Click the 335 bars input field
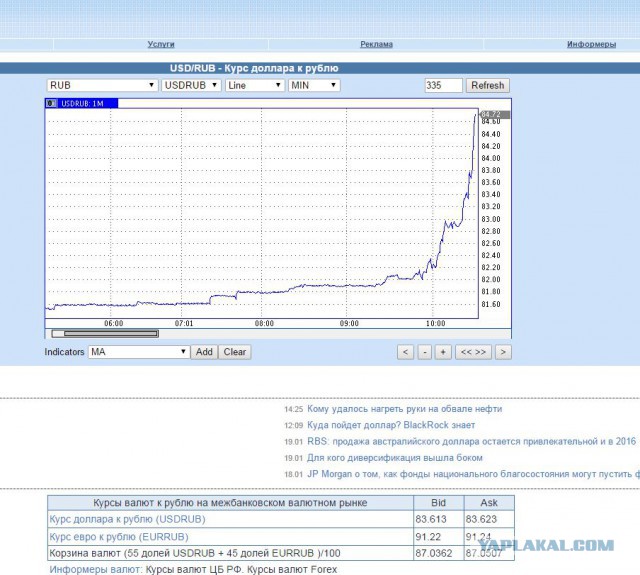The image size is (640, 575). click(443, 86)
